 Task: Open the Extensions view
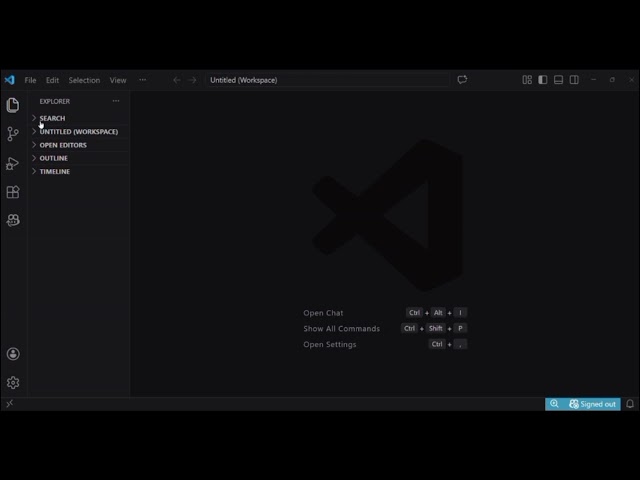(13, 192)
